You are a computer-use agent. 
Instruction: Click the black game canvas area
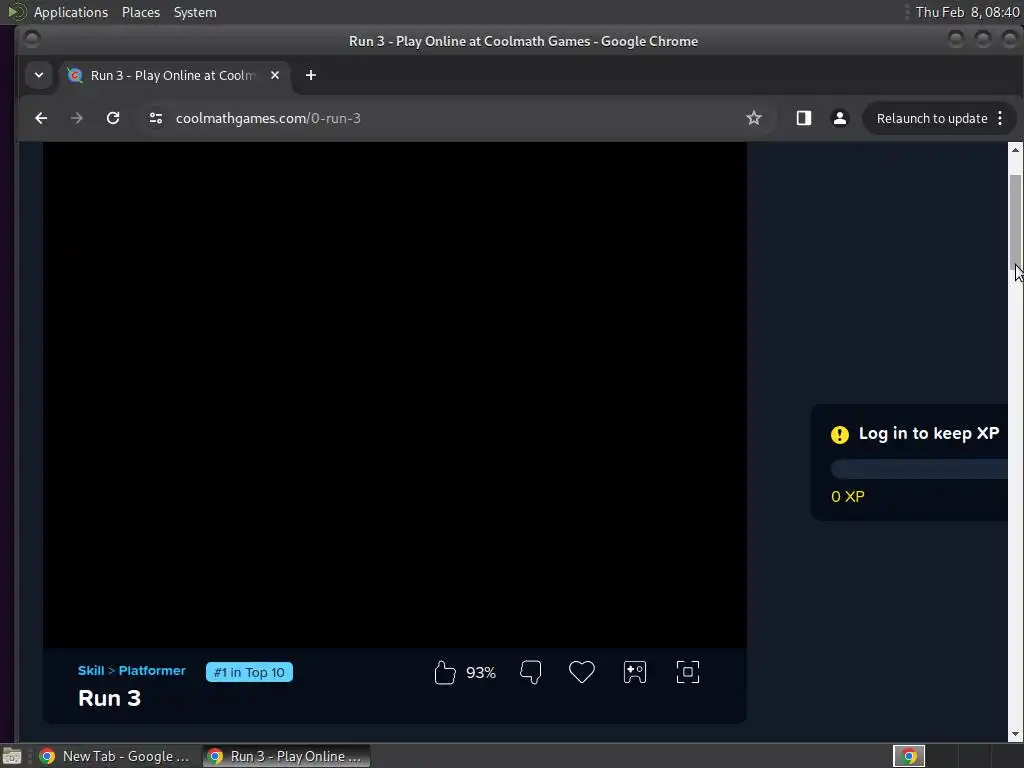(x=394, y=395)
